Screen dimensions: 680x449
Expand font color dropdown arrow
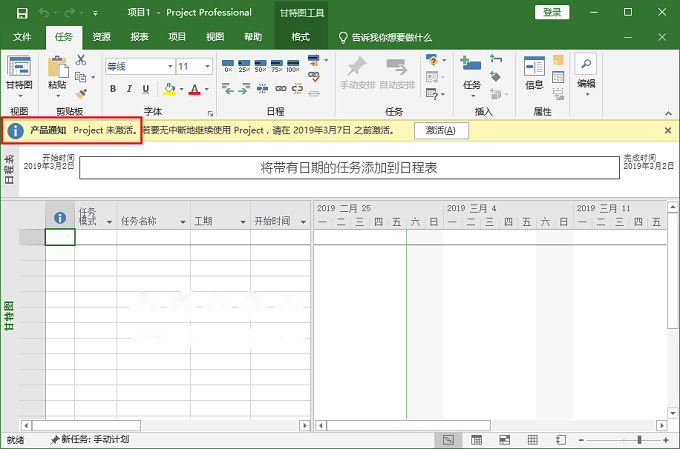pos(207,89)
